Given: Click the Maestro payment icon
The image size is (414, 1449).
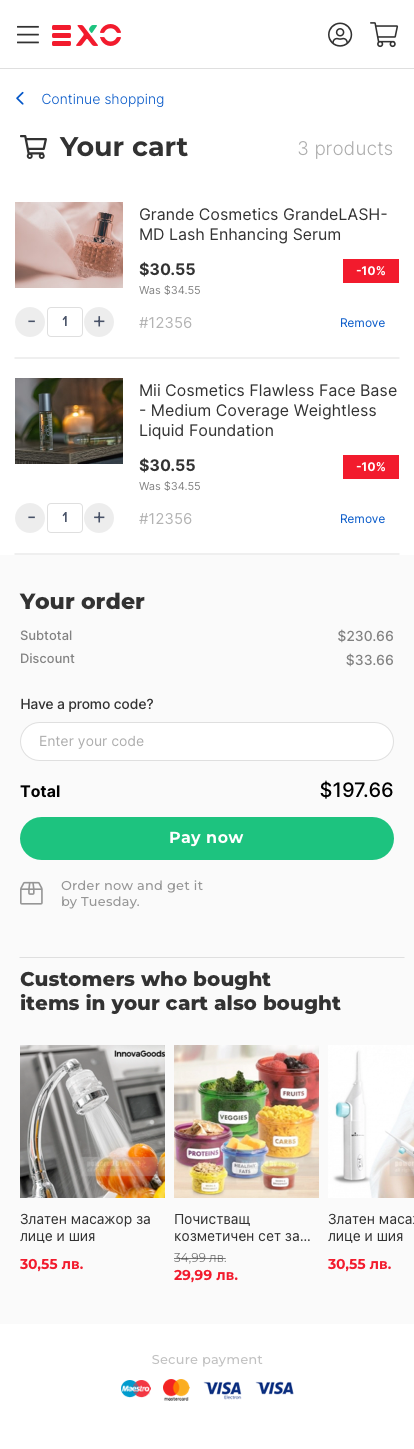Looking at the screenshot, I should (135, 1388).
